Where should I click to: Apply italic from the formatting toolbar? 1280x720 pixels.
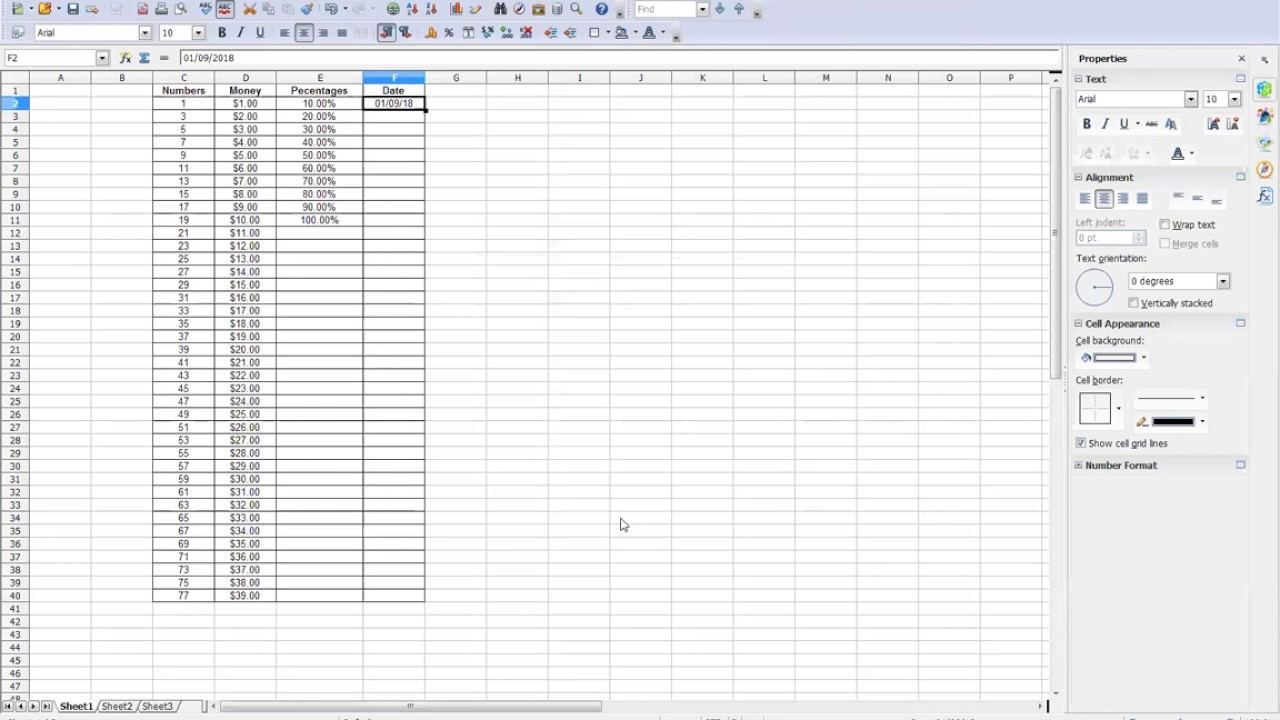click(x=241, y=33)
